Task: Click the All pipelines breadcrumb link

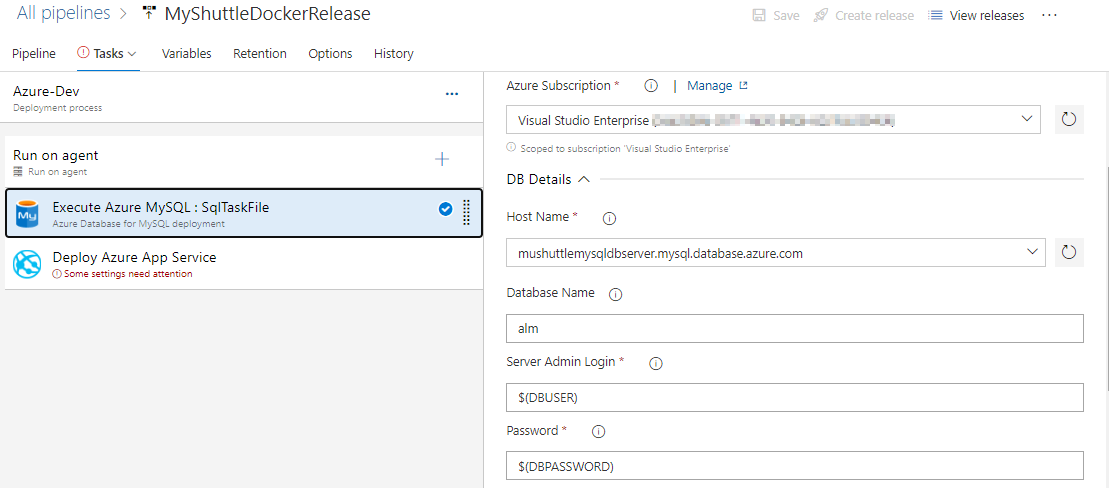Action: [64, 13]
